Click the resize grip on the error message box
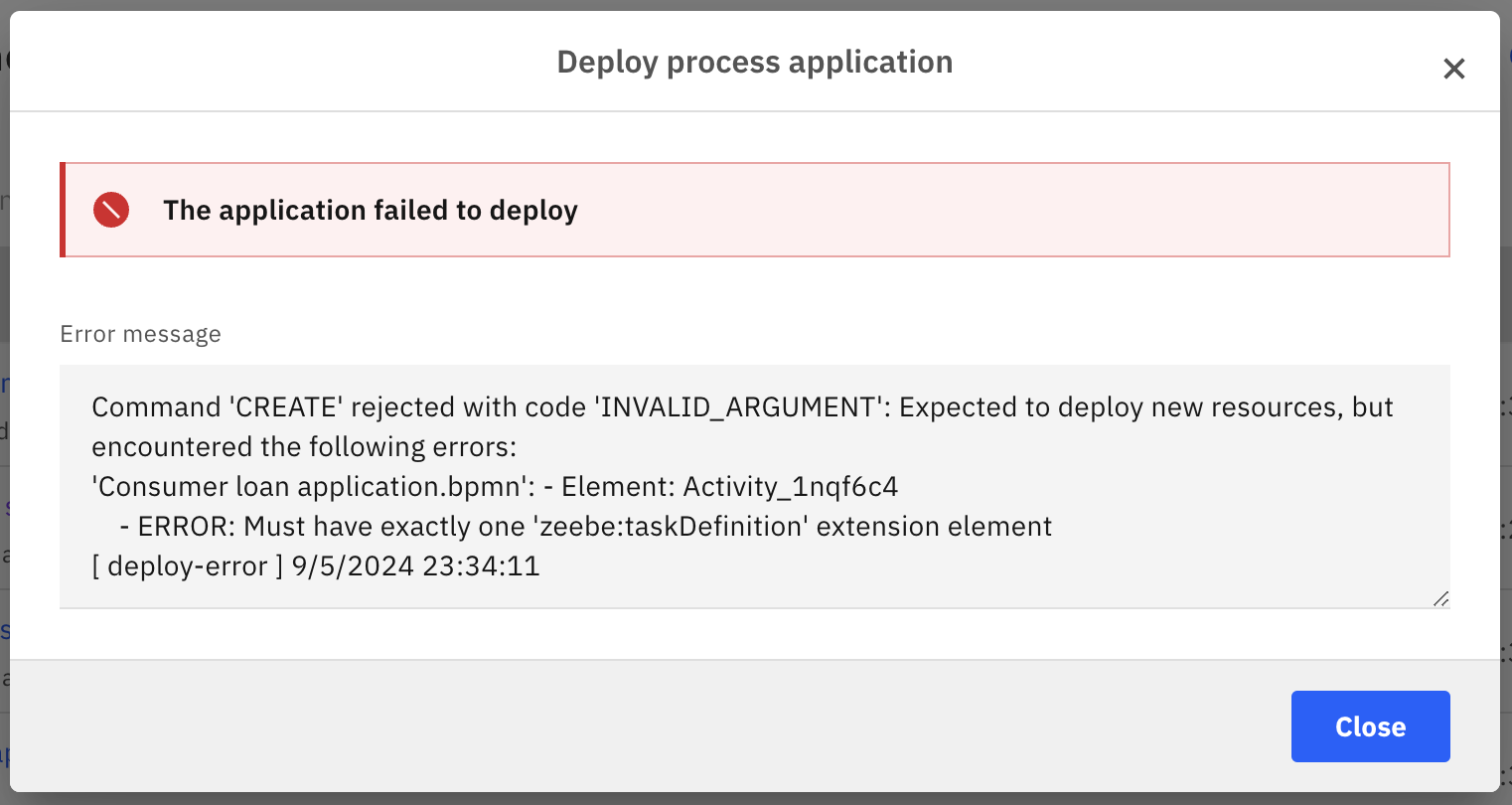 (x=1441, y=598)
